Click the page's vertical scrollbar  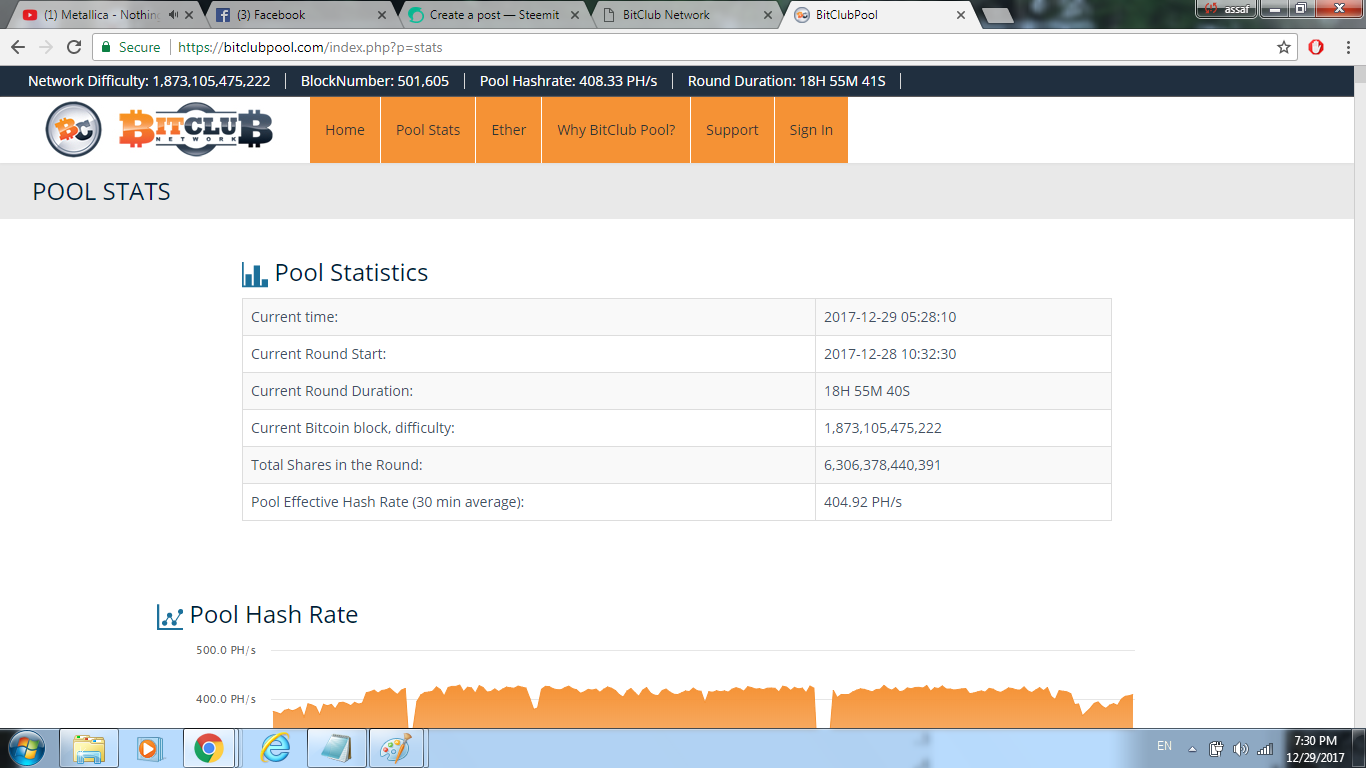point(1358,395)
